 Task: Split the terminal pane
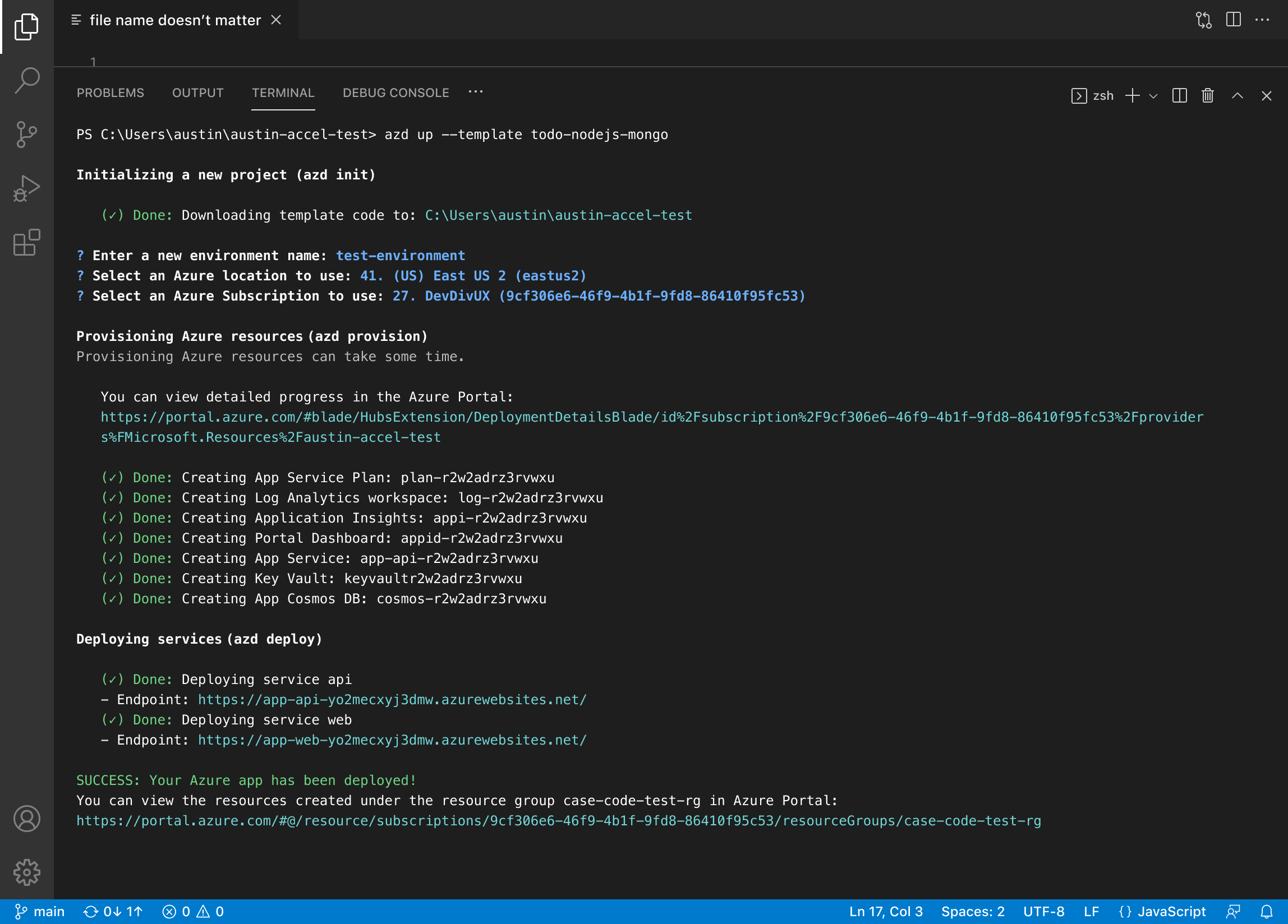(1180, 96)
